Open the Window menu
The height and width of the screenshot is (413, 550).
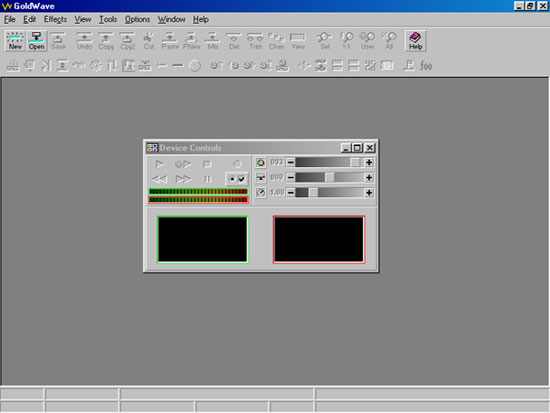[171, 19]
